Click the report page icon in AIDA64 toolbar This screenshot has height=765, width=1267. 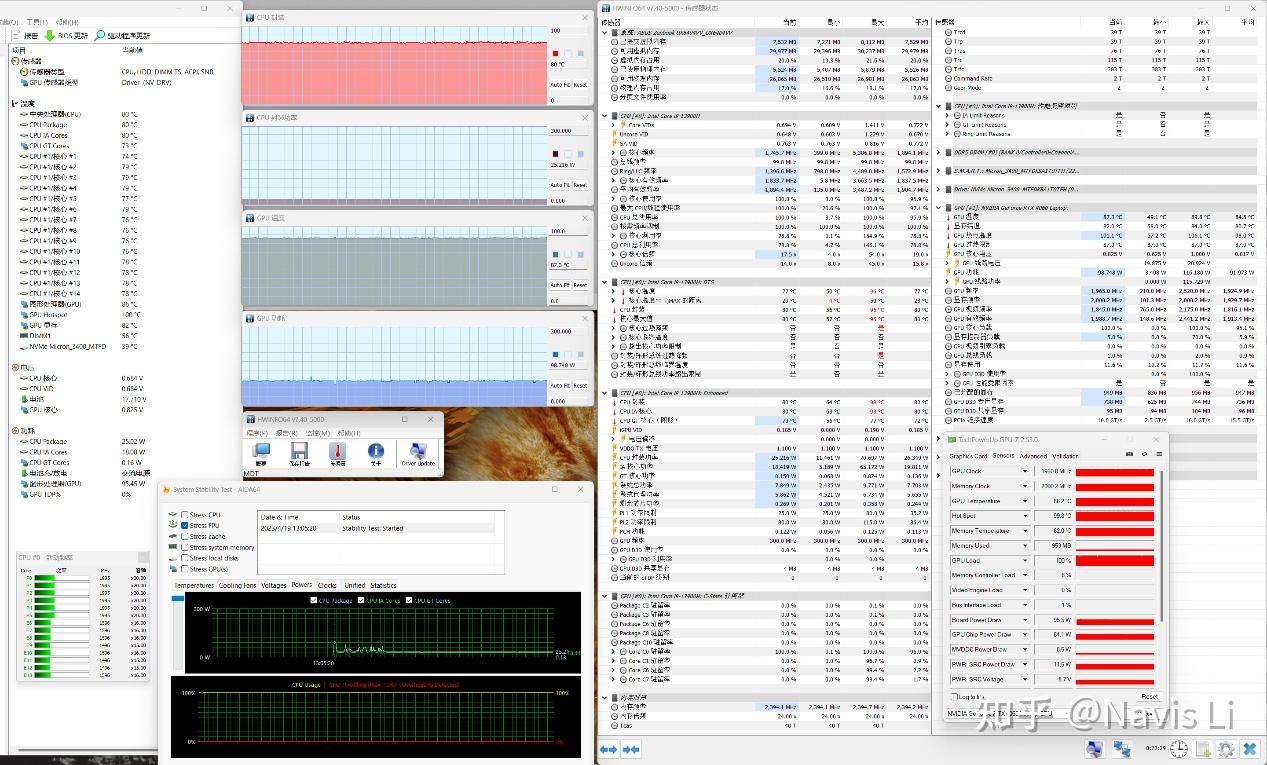coord(17,35)
